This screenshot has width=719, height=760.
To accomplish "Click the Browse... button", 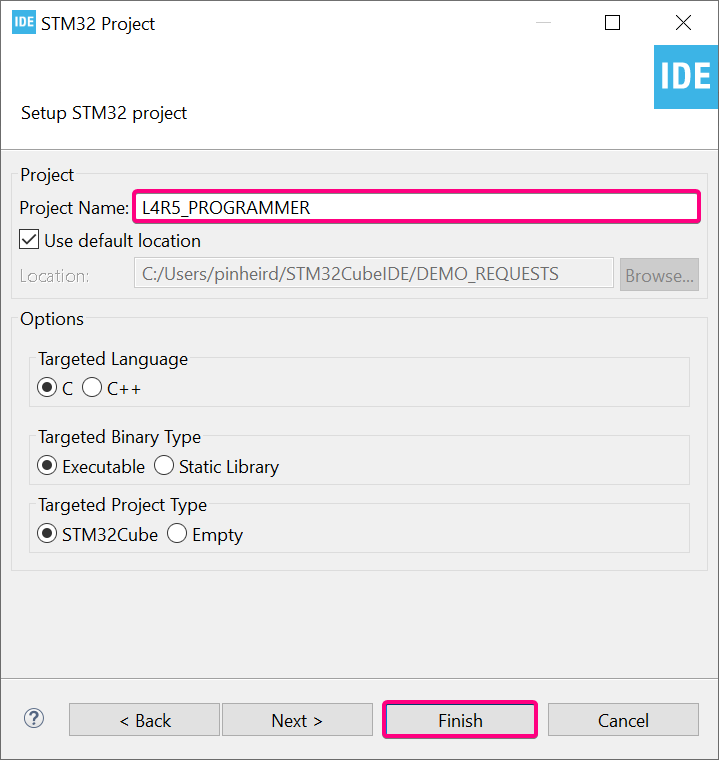I will (x=659, y=275).
